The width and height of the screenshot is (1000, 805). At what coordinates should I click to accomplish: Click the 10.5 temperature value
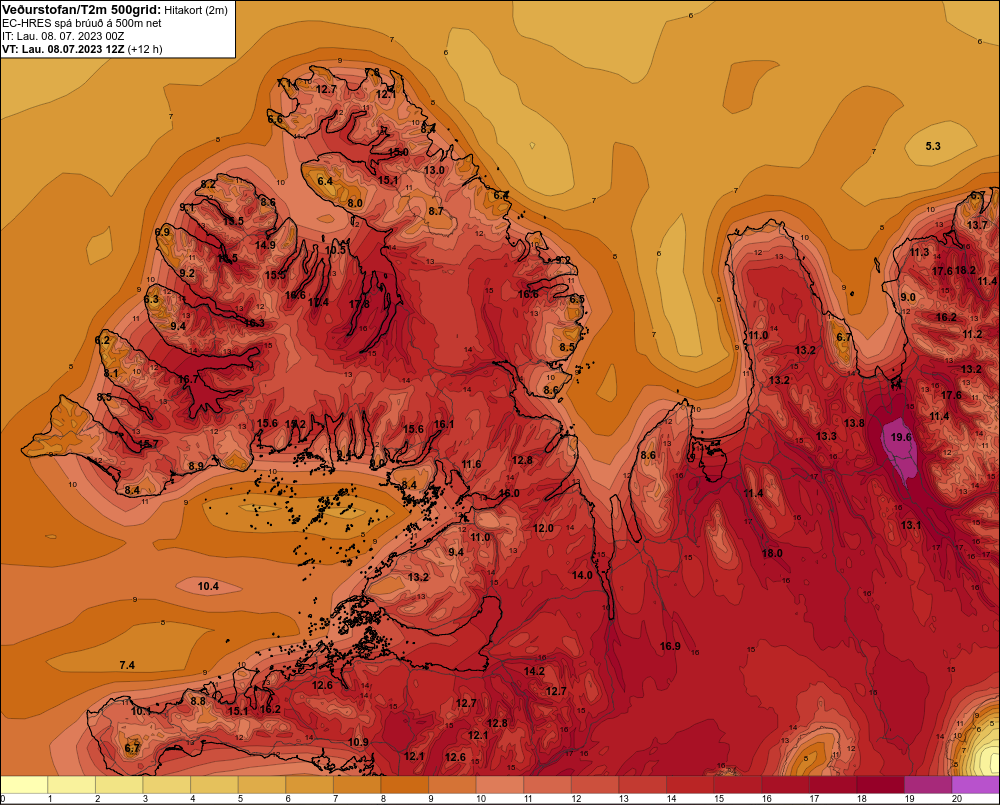click(x=335, y=250)
